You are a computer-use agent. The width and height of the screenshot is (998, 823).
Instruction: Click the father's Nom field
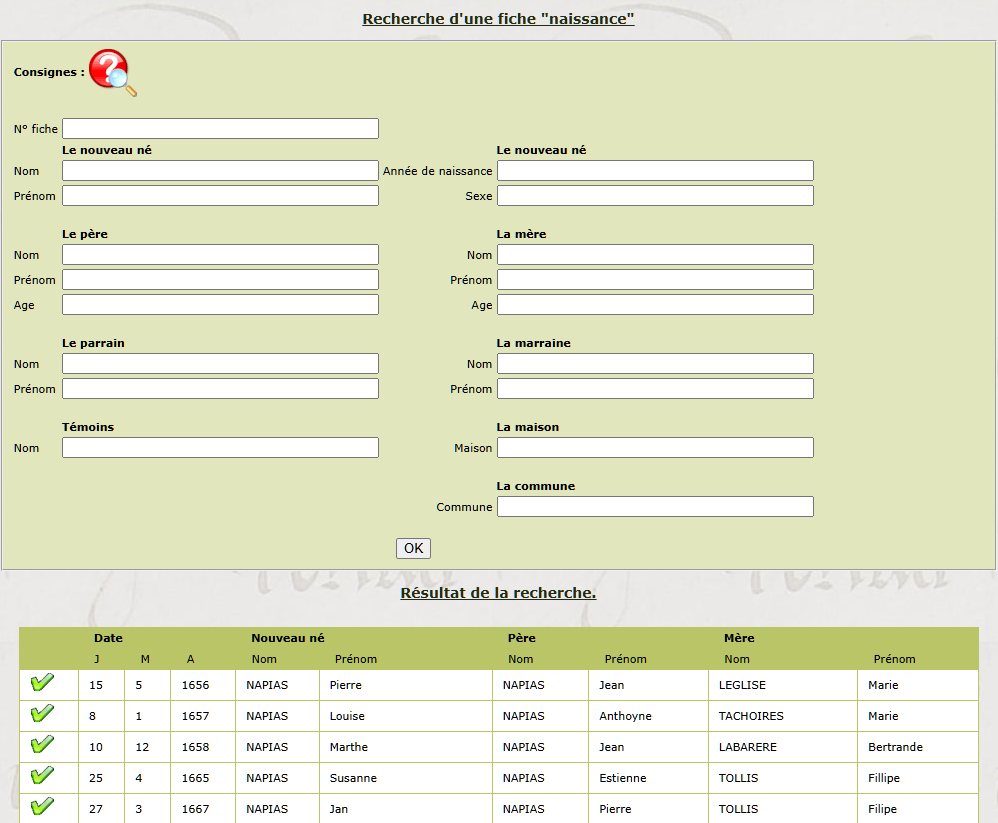click(x=220, y=255)
